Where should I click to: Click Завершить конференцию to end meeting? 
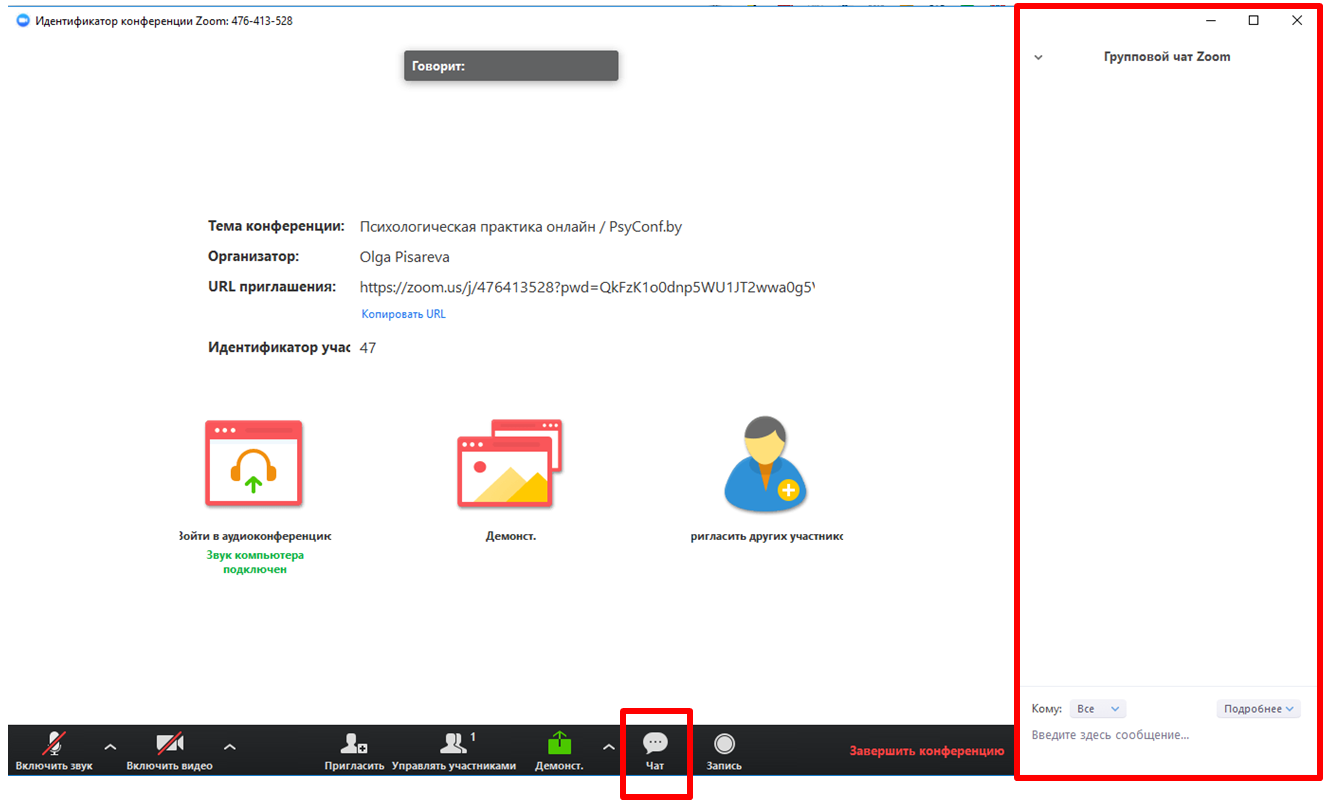tap(926, 751)
